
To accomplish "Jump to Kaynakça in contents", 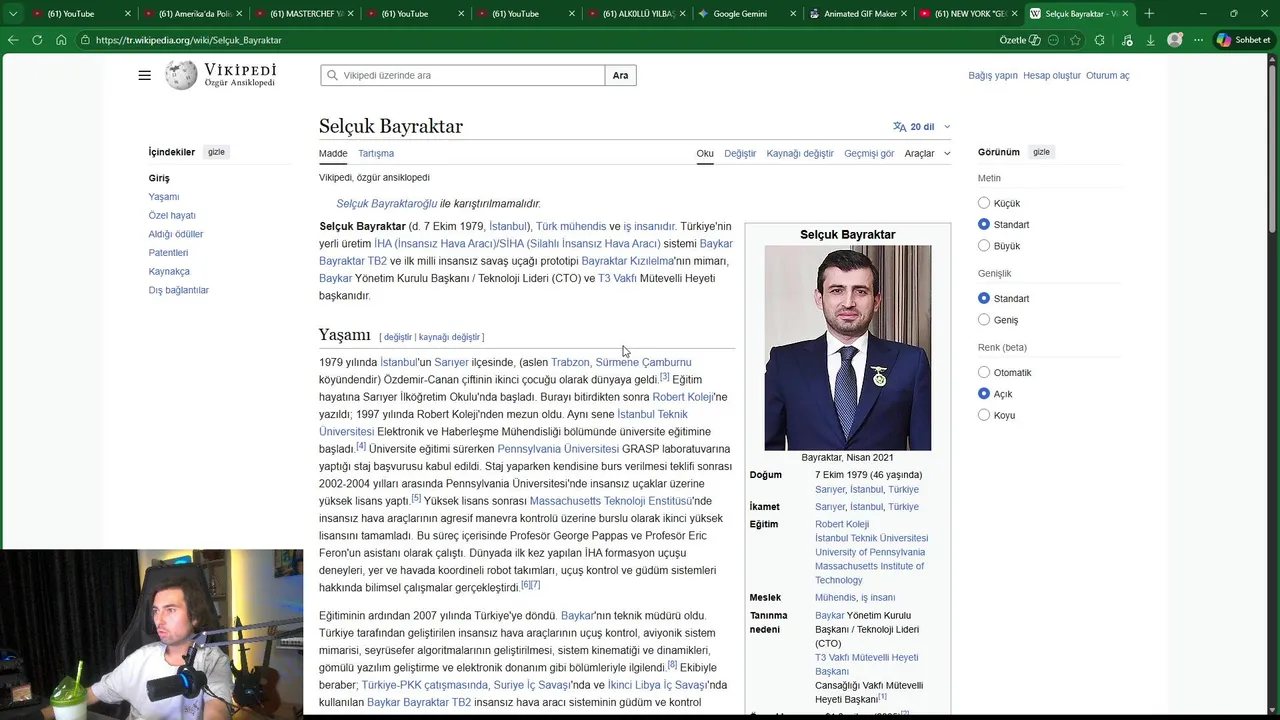I will click(169, 271).
